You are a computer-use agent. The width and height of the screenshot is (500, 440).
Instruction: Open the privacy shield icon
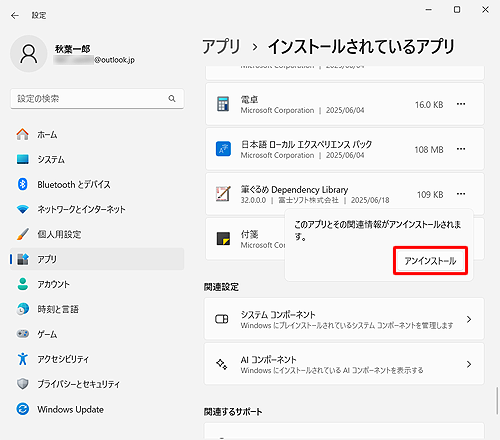point(23,384)
